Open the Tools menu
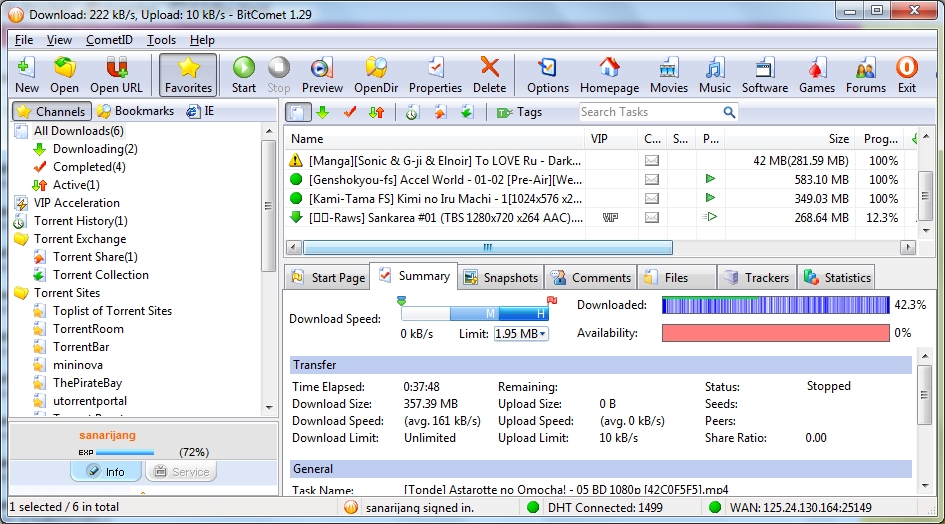This screenshot has height=524, width=945. point(161,40)
